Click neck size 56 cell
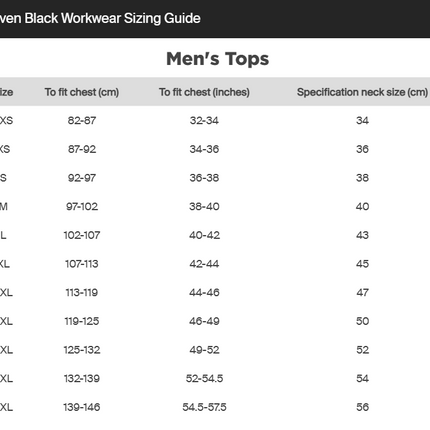430x430 pixels. pos(362,407)
